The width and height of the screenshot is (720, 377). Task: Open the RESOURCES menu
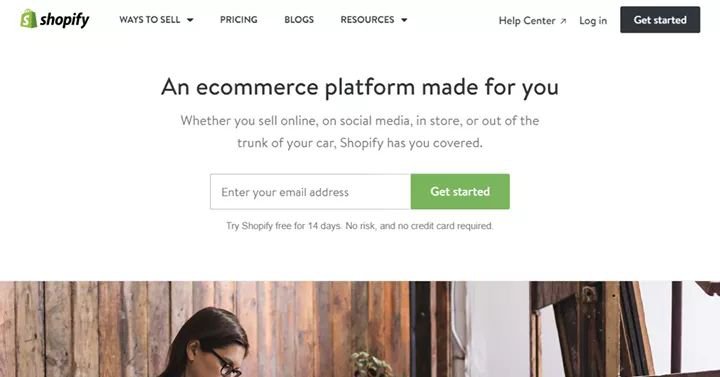(x=374, y=20)
